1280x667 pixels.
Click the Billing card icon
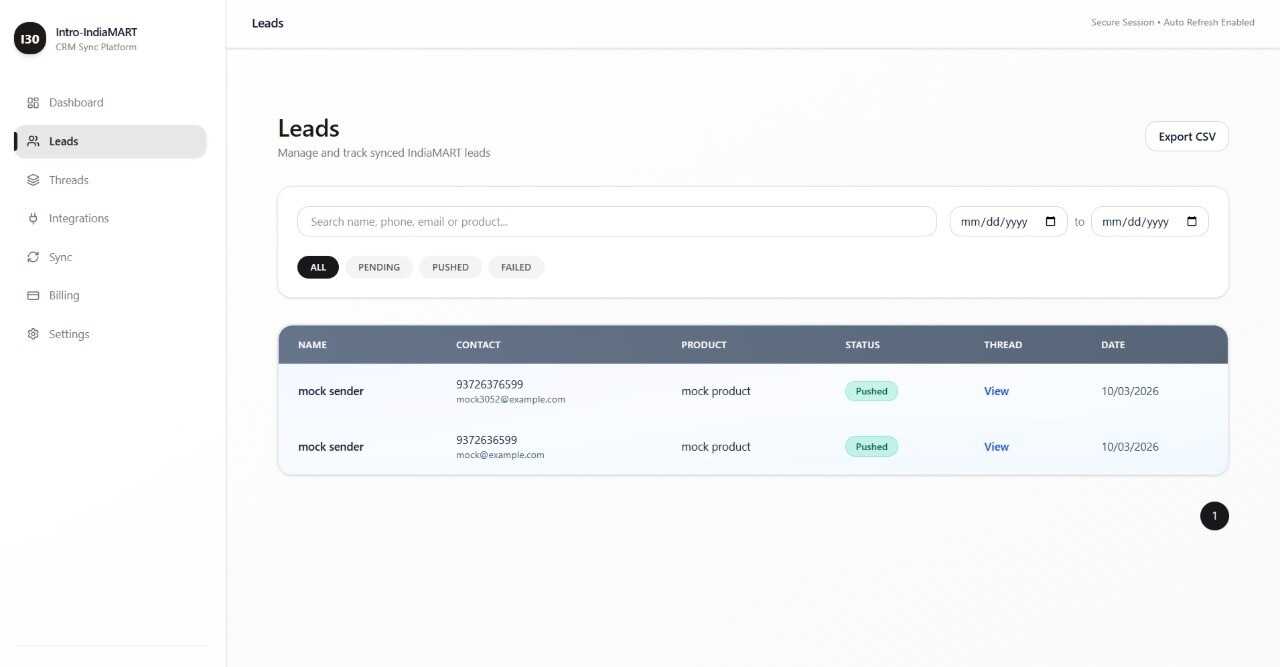[33, 295]
